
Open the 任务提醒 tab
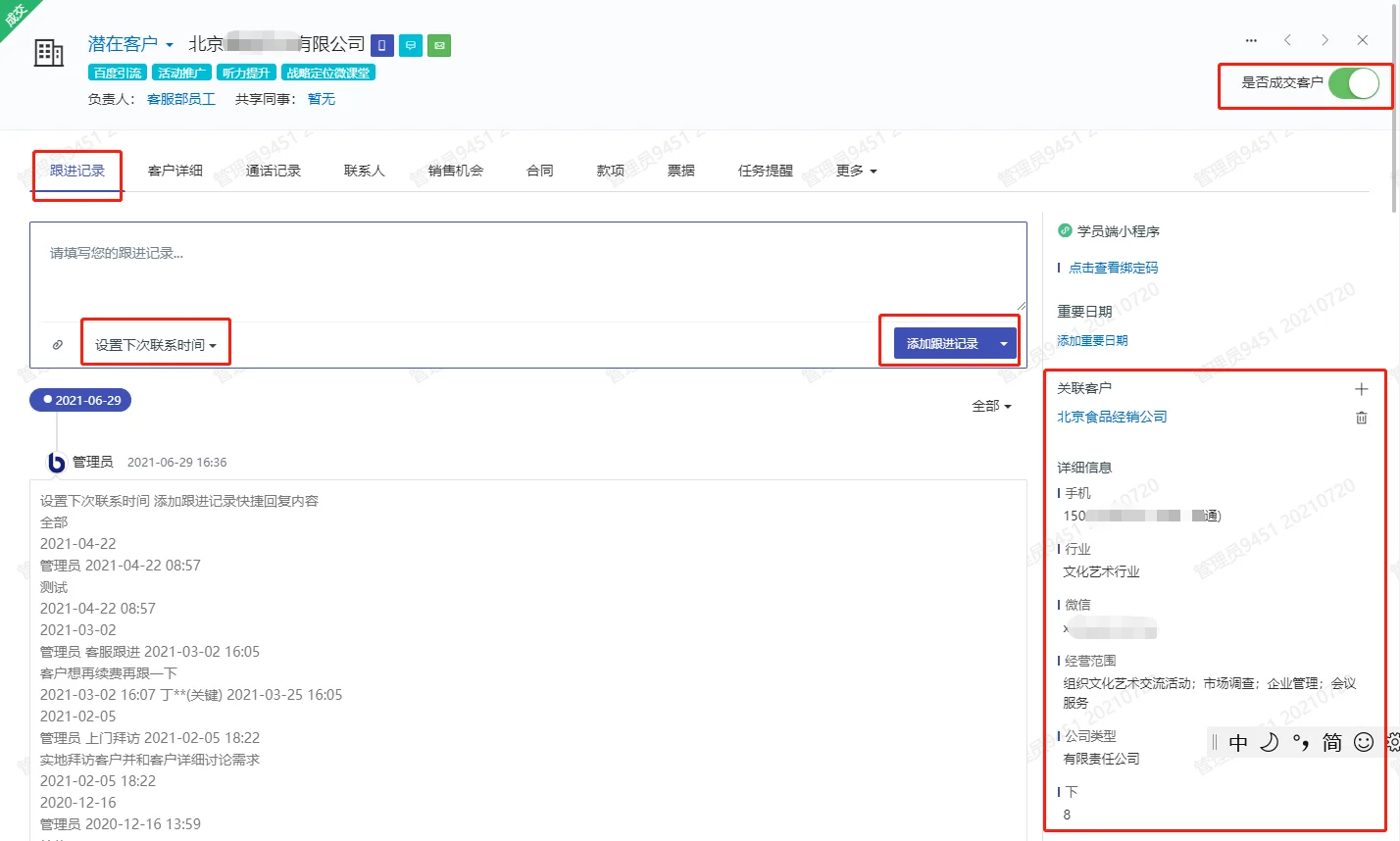766,171
